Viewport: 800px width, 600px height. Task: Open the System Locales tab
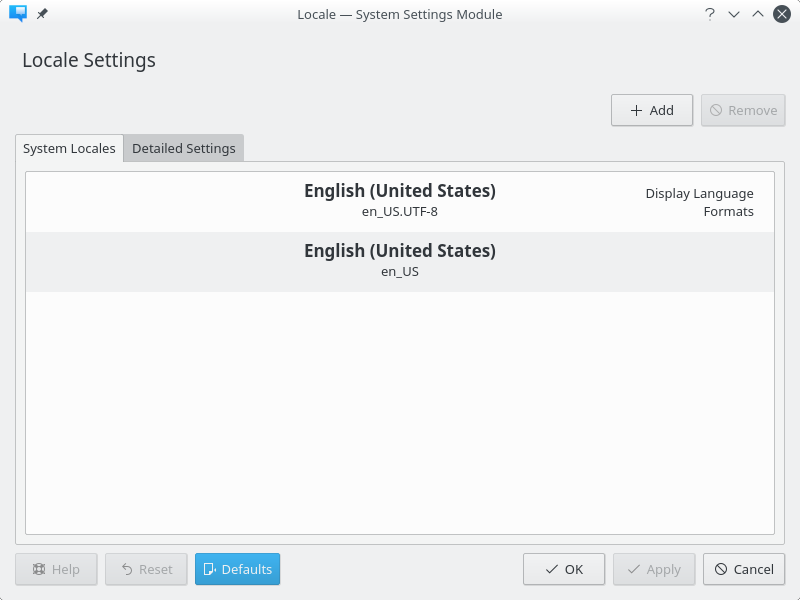click(69, 148)
